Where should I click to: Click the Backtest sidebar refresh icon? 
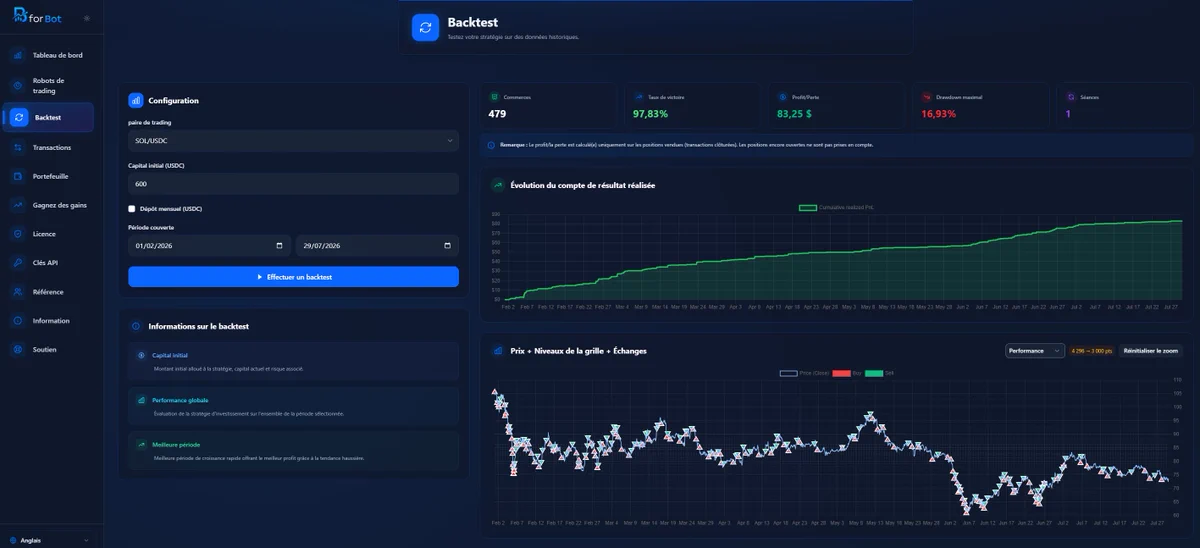tap(19, 117)
